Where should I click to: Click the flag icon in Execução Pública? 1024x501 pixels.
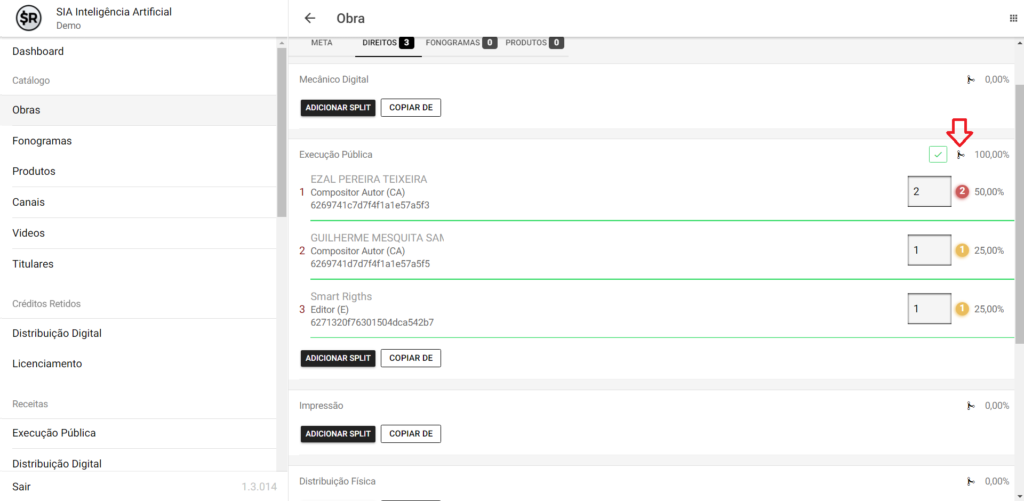961,155
